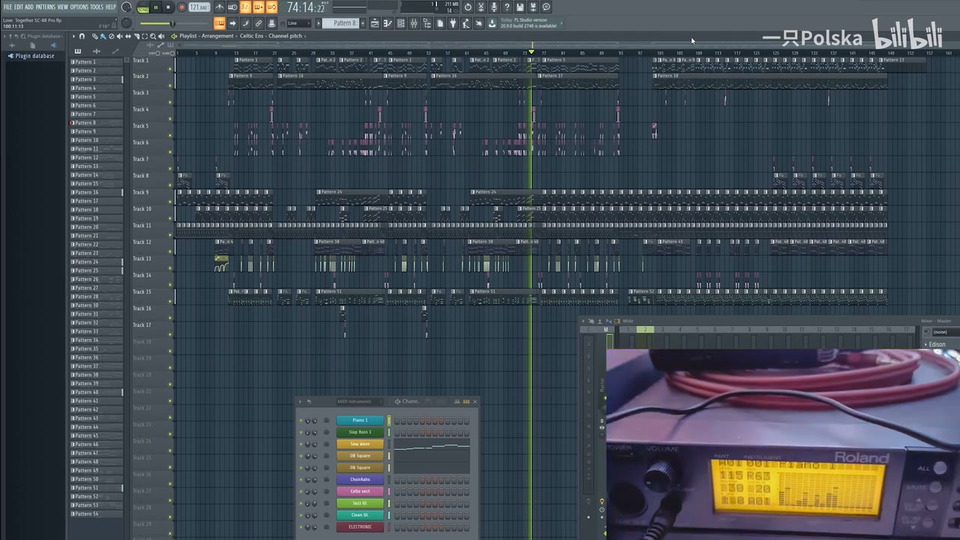Open the channel rack view icon
The height and width of the screenshot is (540, 960).
point(401,23)
